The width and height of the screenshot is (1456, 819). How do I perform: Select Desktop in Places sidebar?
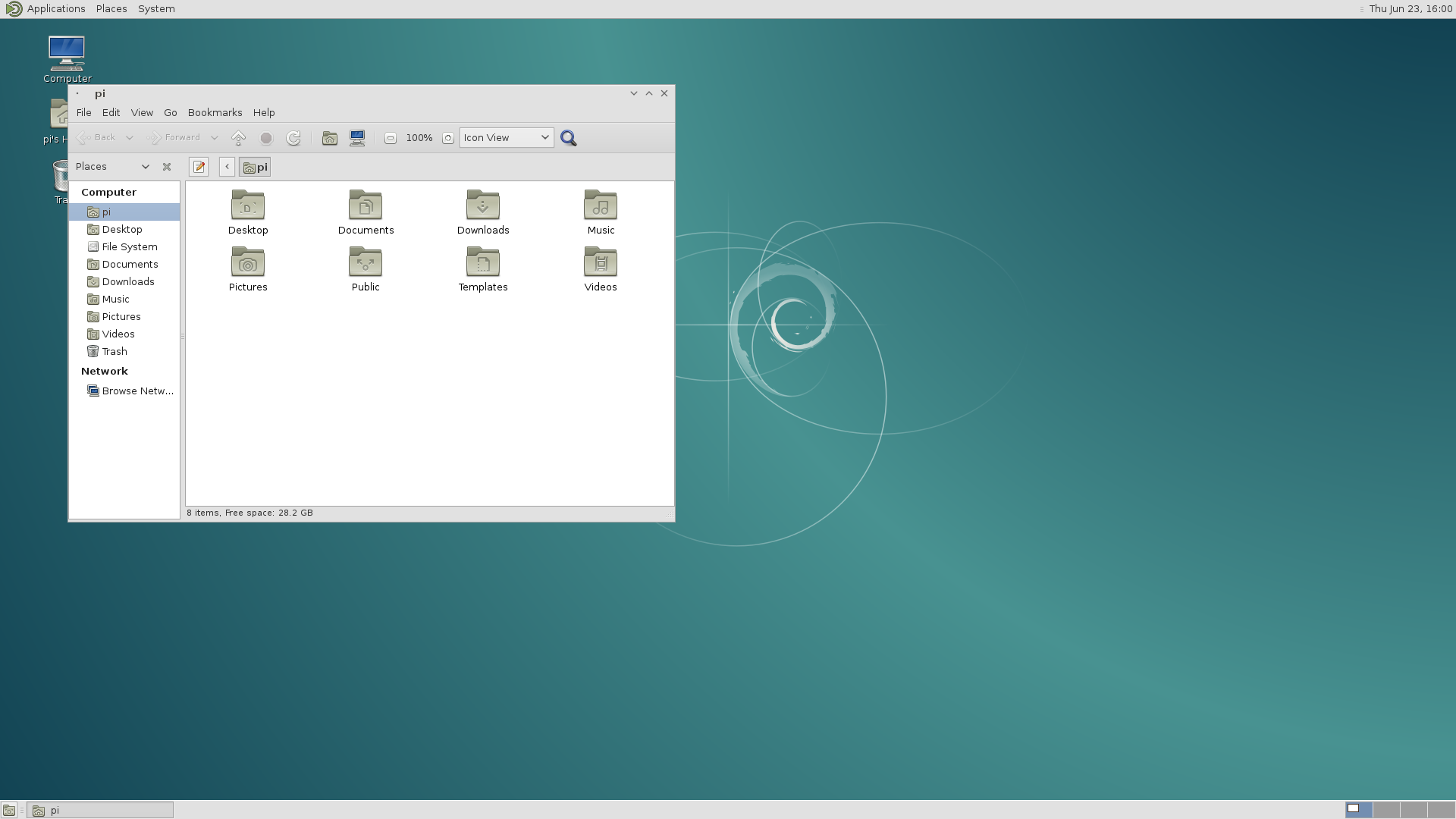pyautogui.click(x=124, y=230)
